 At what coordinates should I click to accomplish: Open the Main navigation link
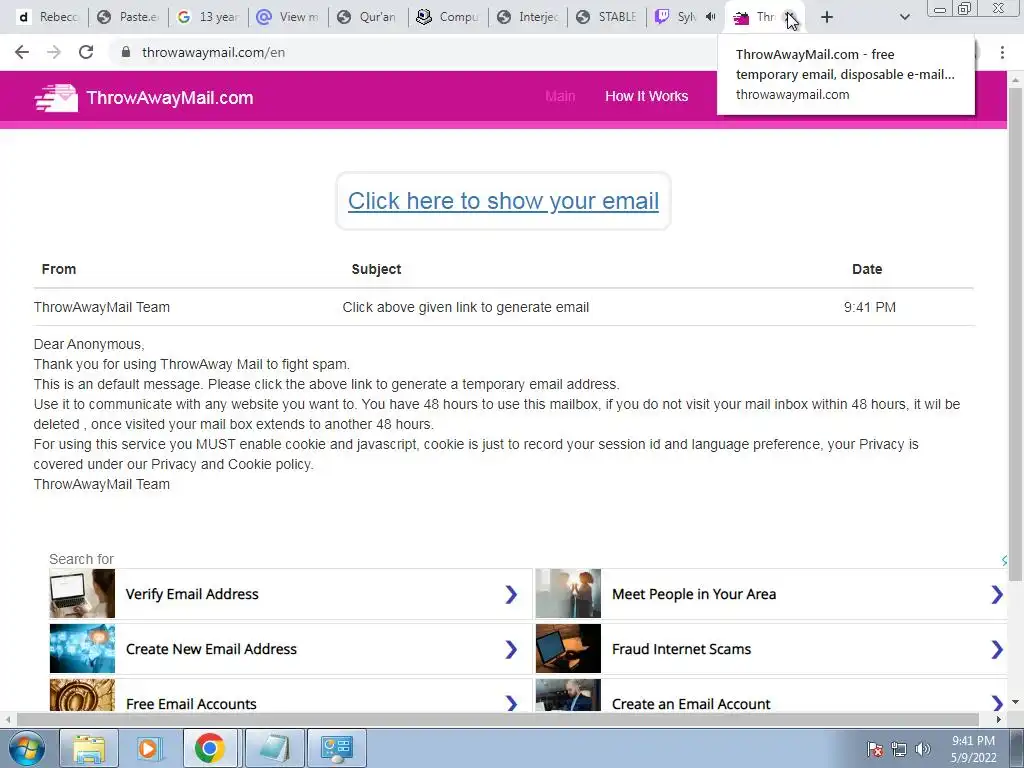point(560,96)
